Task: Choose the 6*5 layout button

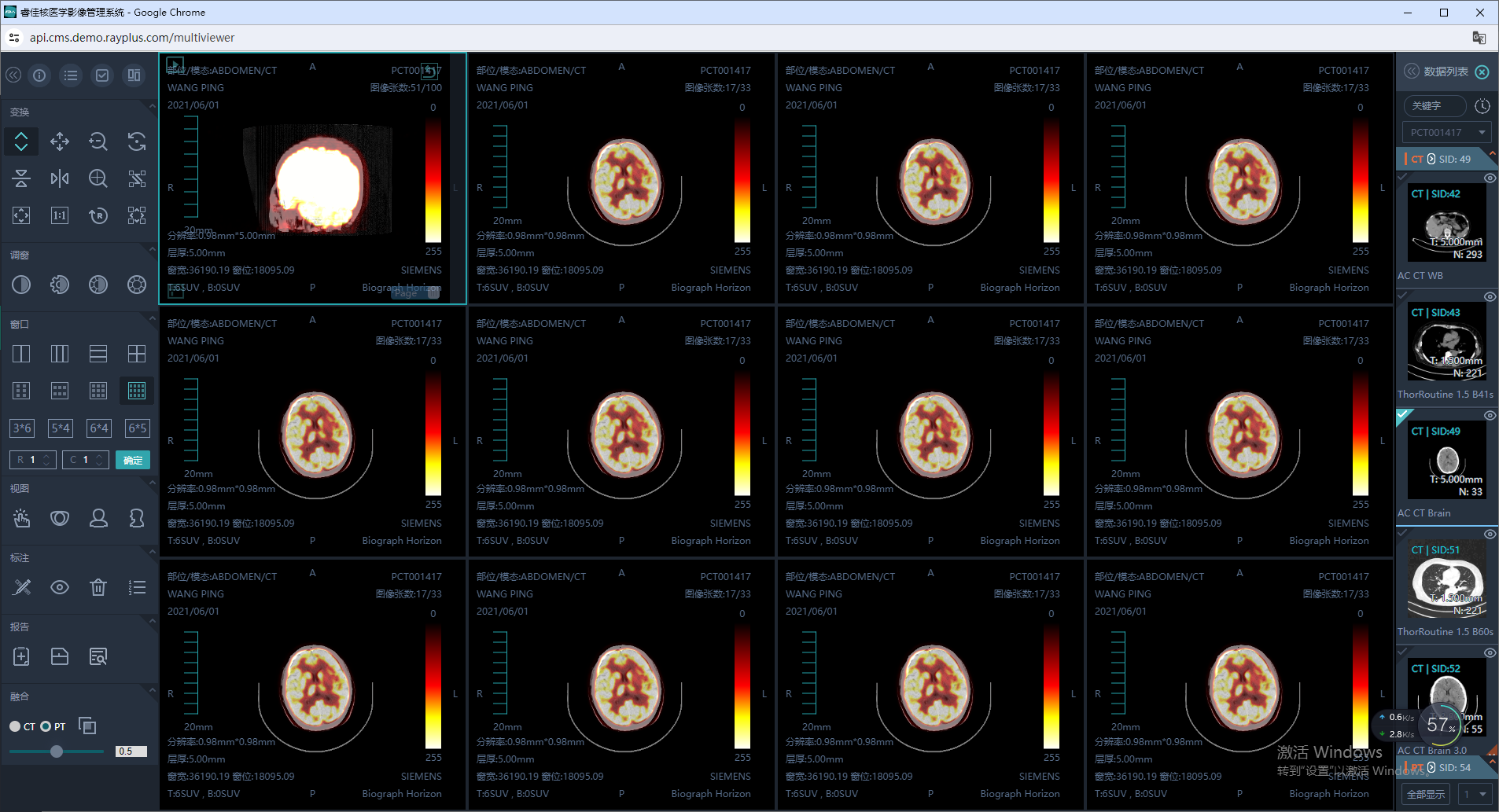Action: click(x=138, y=428)
